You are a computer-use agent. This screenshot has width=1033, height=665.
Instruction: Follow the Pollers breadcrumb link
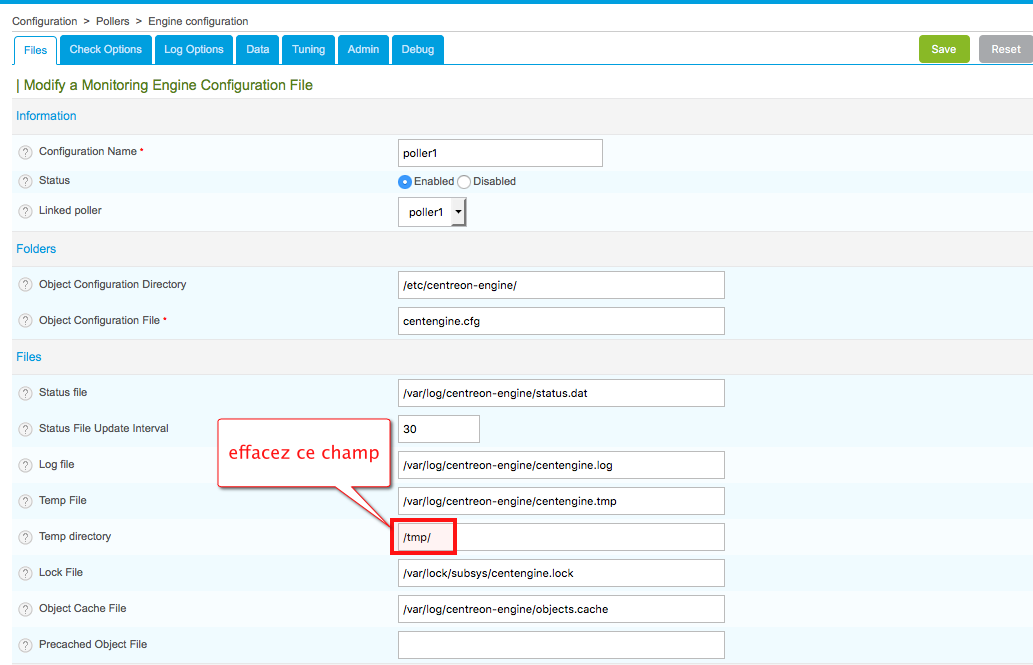(x=113, y=21)
